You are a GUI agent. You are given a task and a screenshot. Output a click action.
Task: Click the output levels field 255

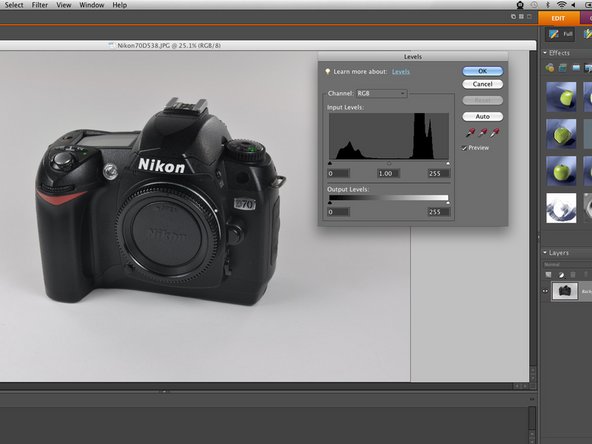pos(439,212)
